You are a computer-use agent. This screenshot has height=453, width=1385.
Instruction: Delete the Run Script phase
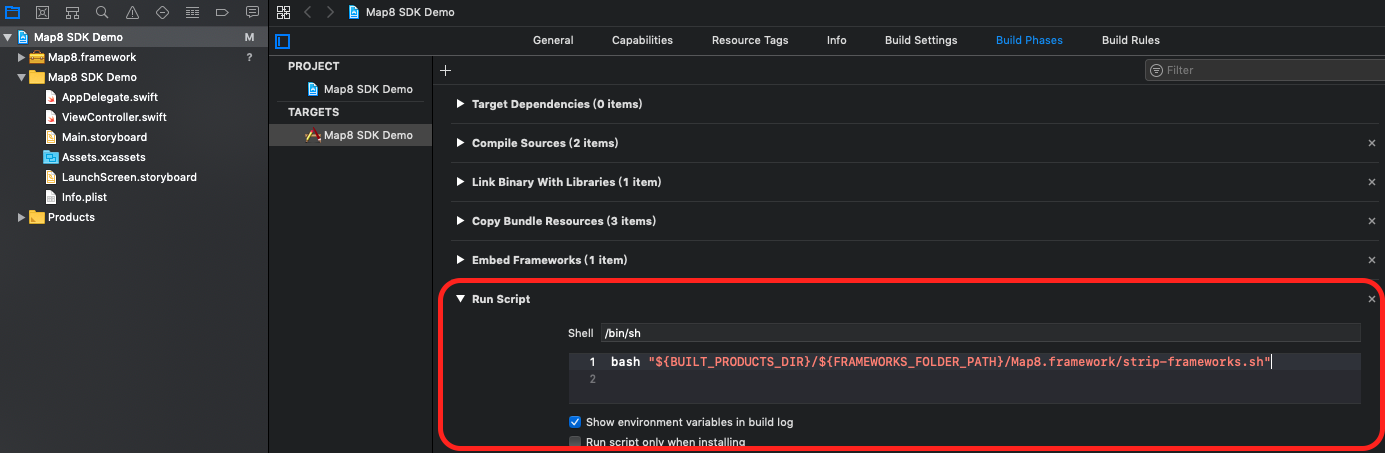coord(1372,299)
